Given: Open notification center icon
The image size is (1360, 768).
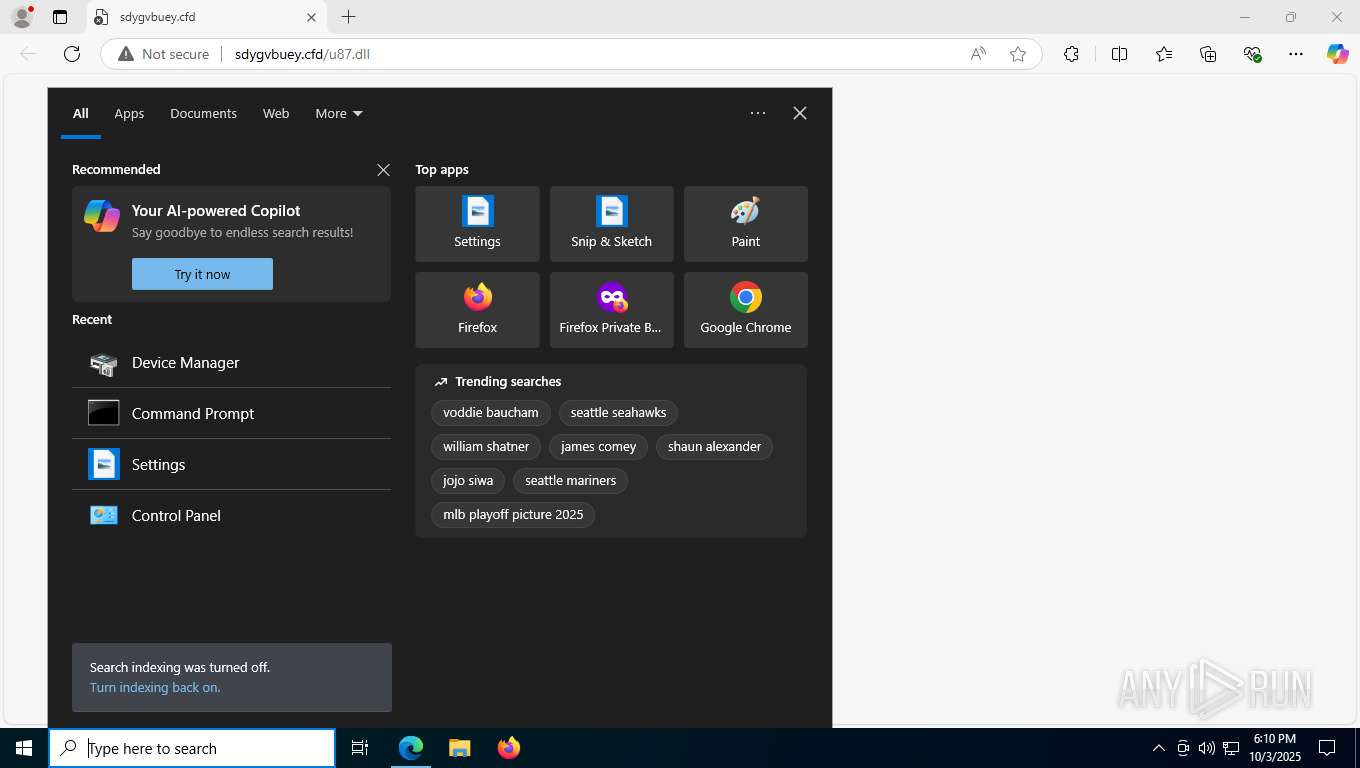Looking at the screenshot, I should coord(1327,748).
